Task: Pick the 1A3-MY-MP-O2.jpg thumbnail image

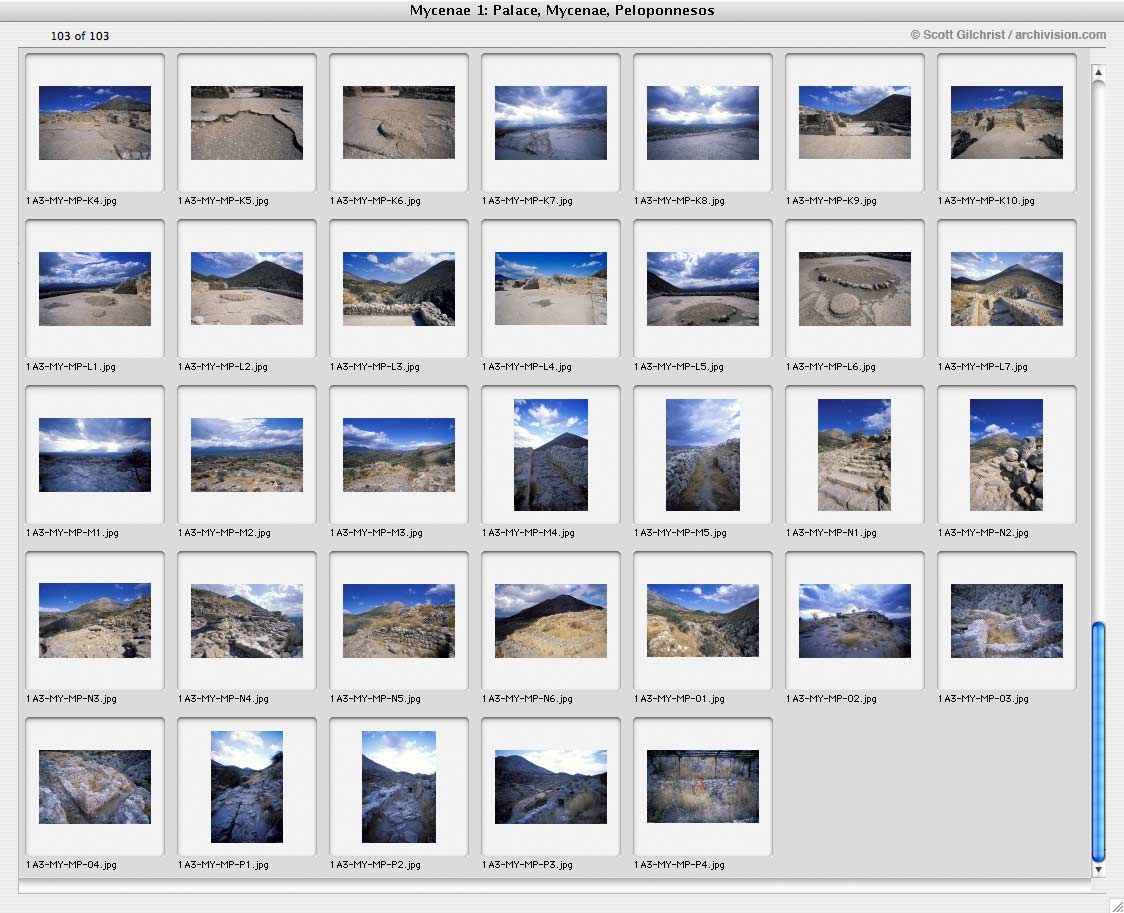Action: 854,621
